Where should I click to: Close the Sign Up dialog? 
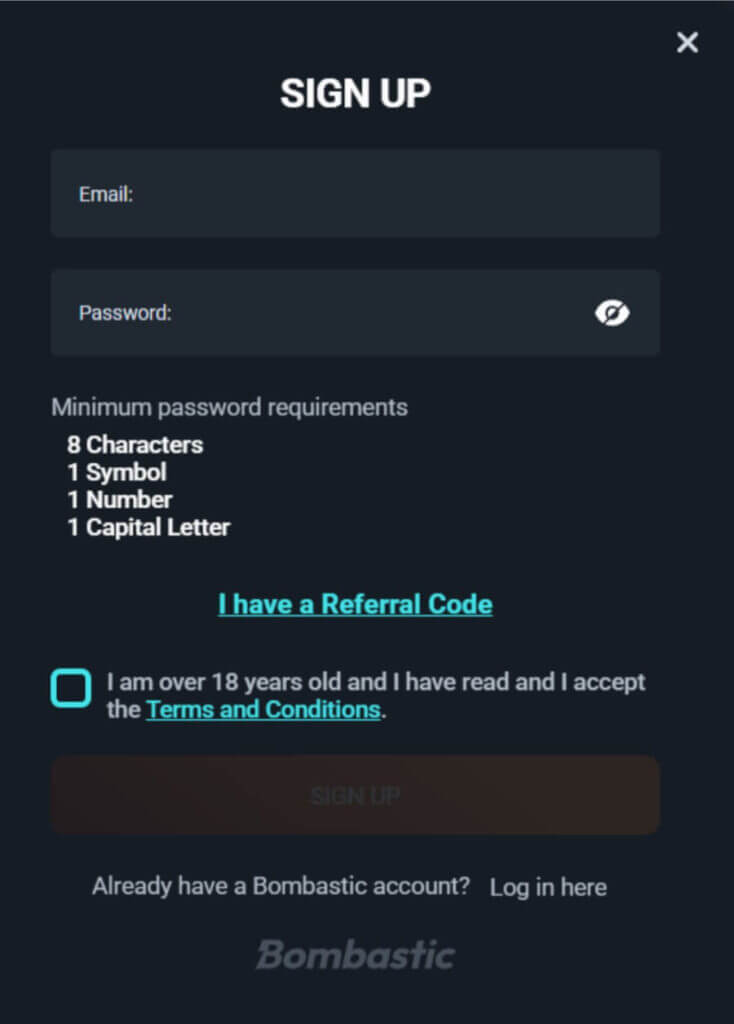[687, 42]
